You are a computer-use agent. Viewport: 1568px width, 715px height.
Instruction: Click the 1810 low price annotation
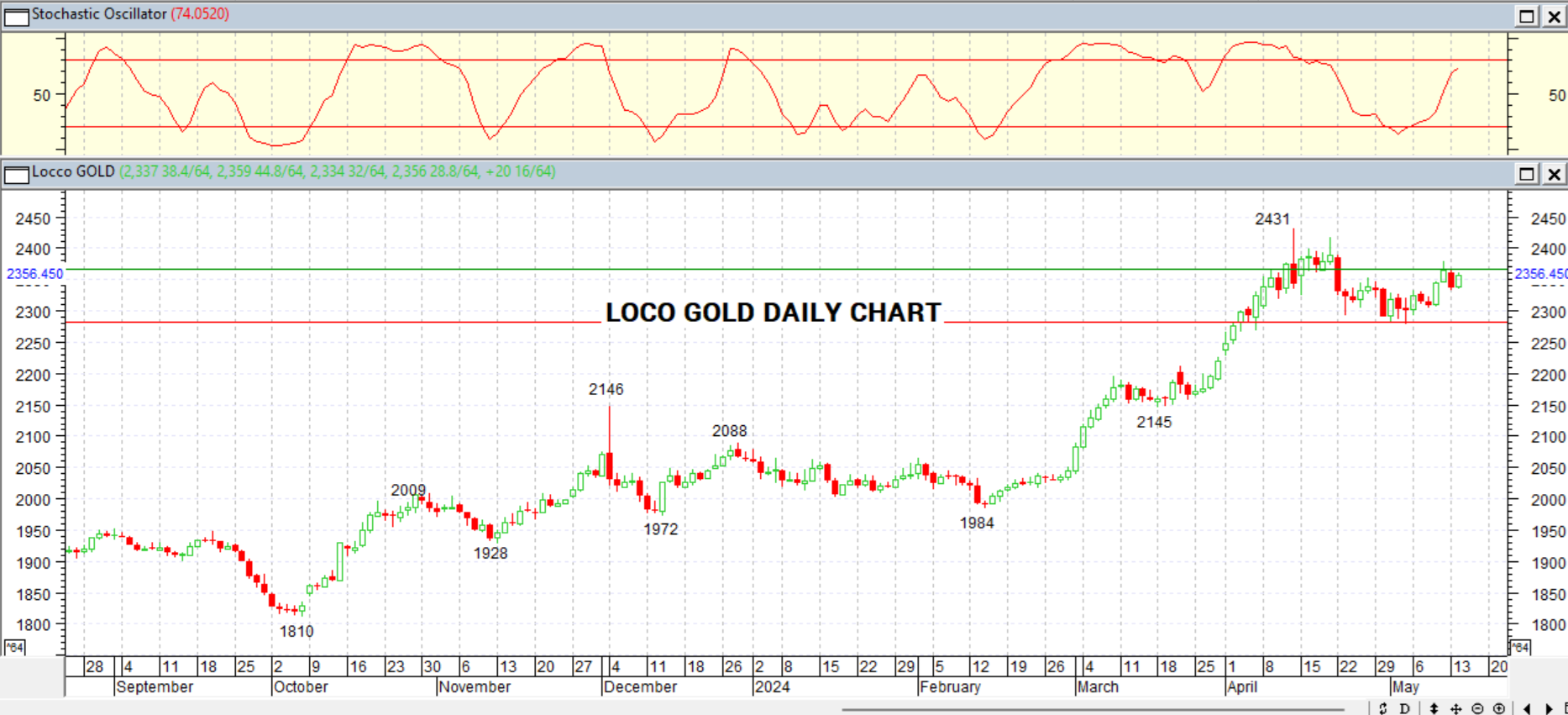pyautogui.click(x=296, y=632)
